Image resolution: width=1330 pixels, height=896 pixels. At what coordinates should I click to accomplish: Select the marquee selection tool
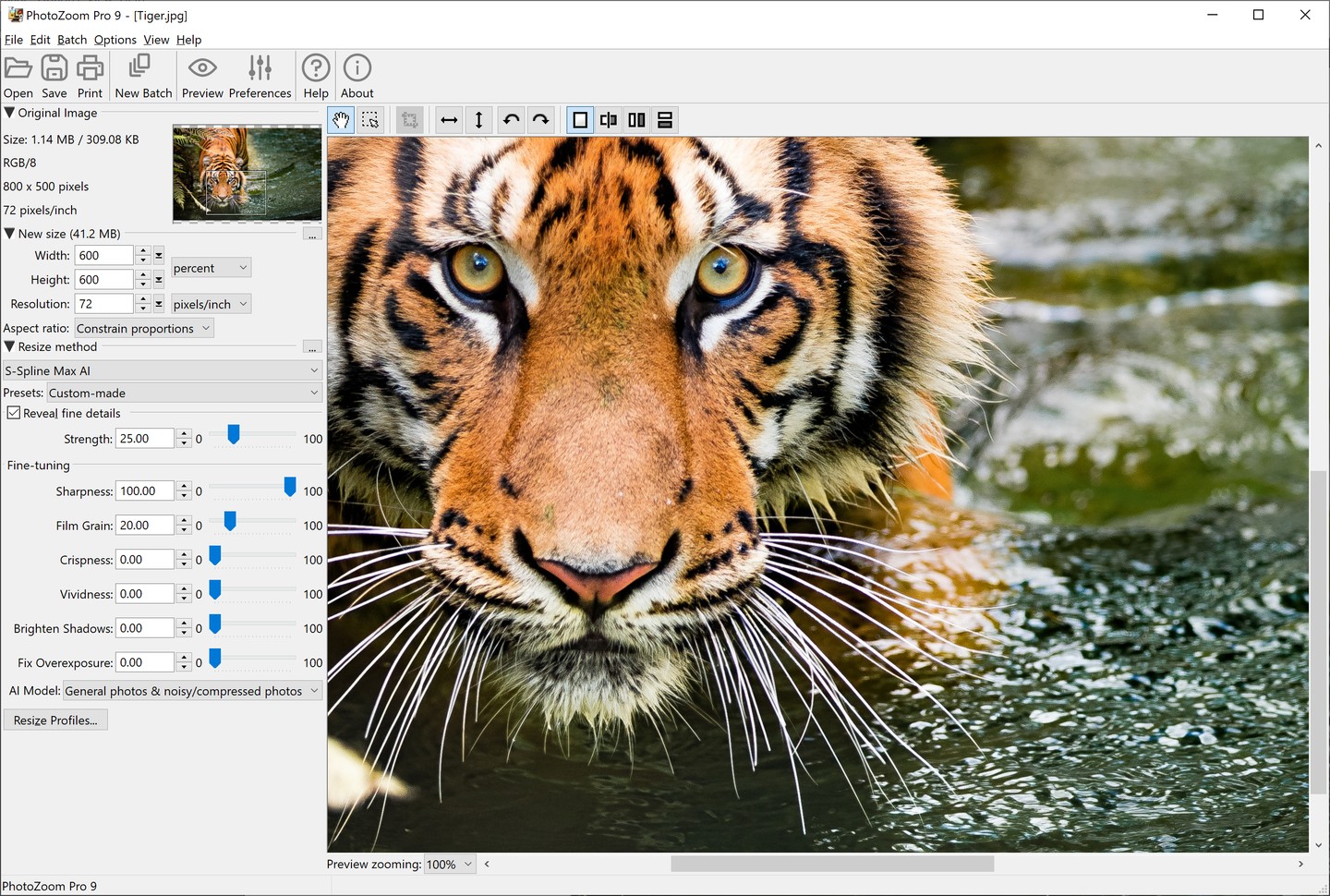click(x=370, y=120)
